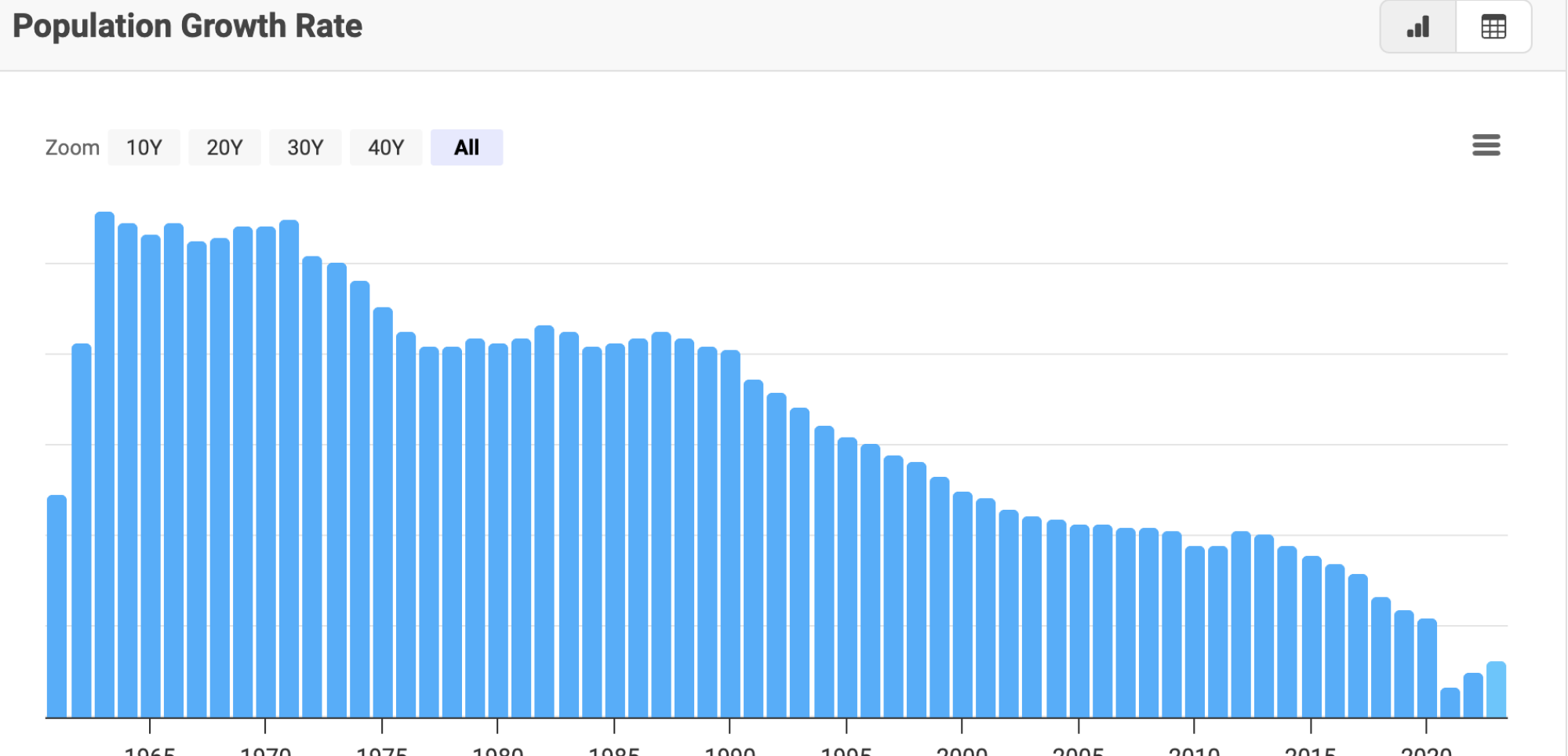Set zoom range to 10Y
Viewport: 1568px width, 756px height.
pyautogui.click(x=144, y=147)
